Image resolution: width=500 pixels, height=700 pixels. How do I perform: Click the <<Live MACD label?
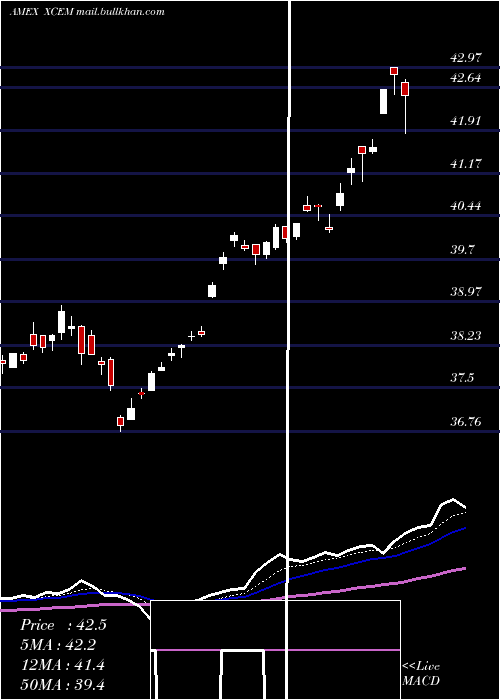pyautogui.click(x=421, y=674)
